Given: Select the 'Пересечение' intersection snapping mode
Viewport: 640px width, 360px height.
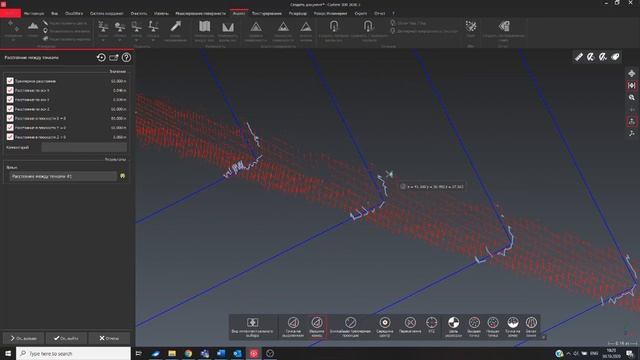Looking at the screenshot, I should coord(410,326).
